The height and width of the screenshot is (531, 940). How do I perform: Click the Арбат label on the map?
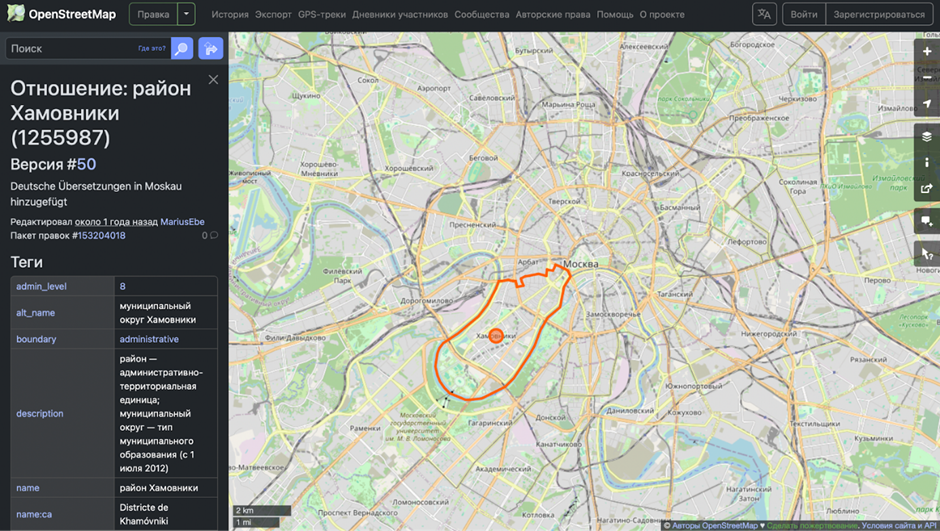click(528, 262)
